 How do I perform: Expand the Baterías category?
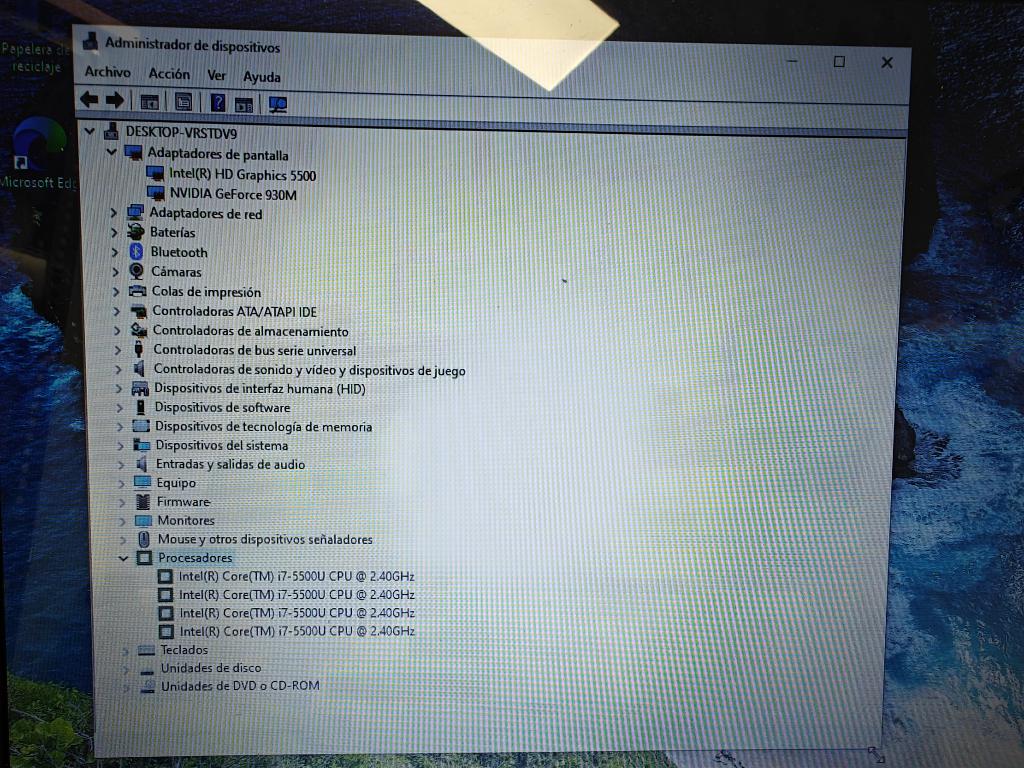point(115,232)
